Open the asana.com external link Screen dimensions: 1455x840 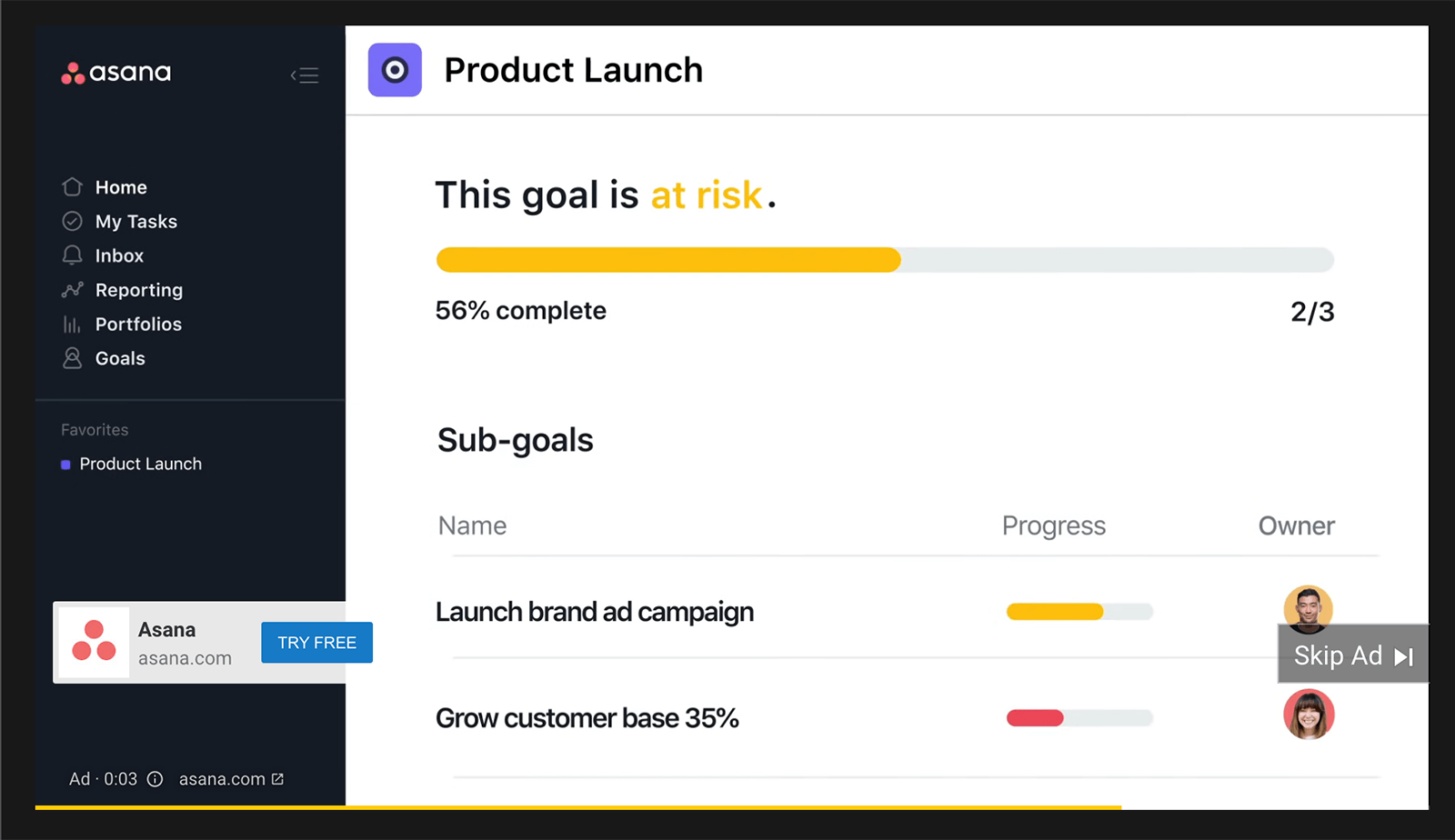[231, 779]
